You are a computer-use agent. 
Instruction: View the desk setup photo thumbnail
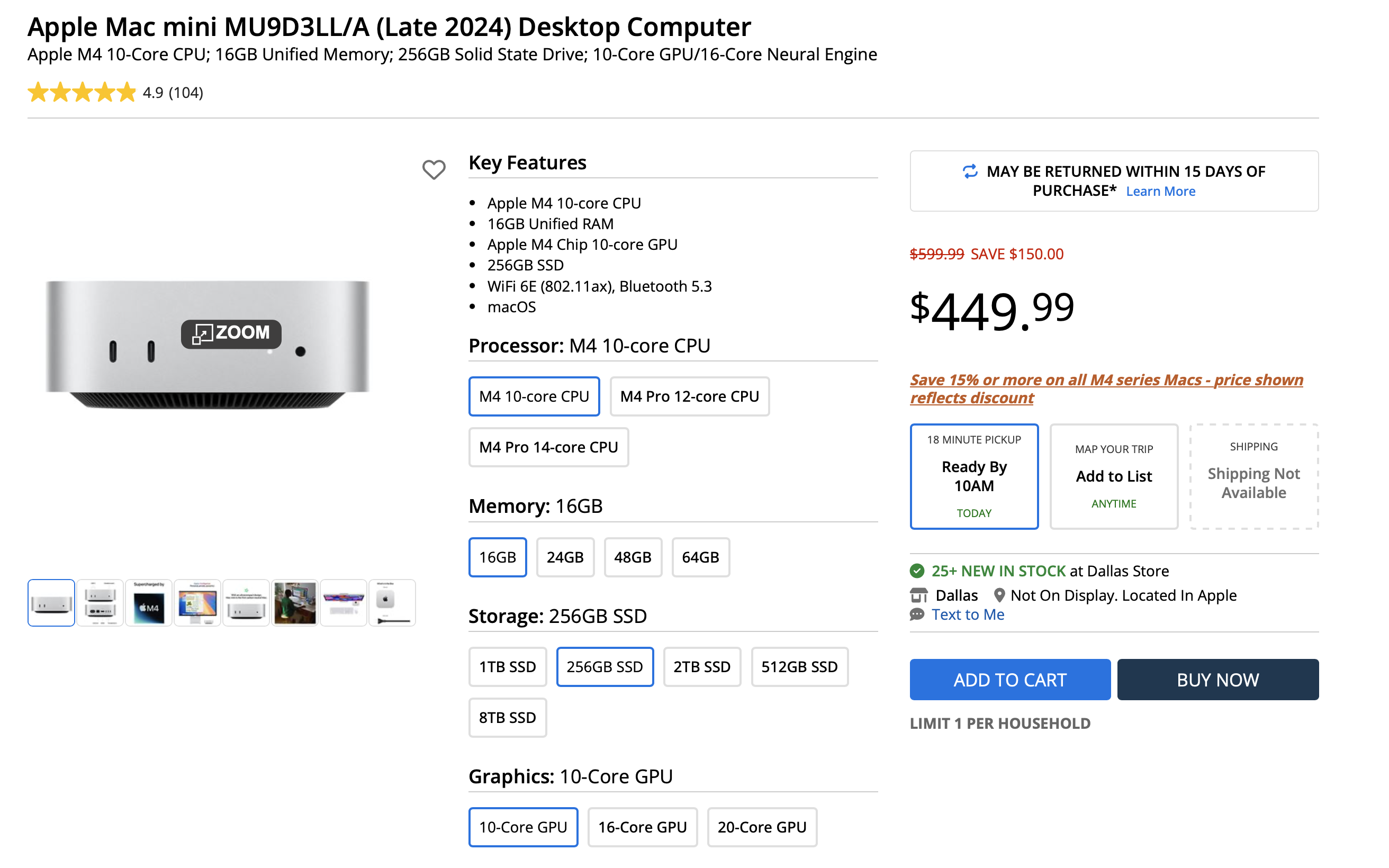point(294,602)
